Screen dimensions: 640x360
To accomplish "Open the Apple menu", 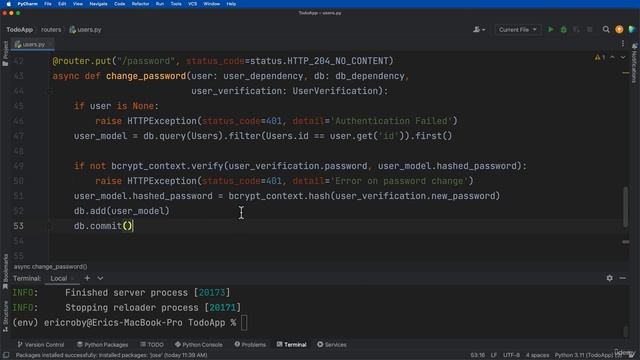I will pos(8,4).
